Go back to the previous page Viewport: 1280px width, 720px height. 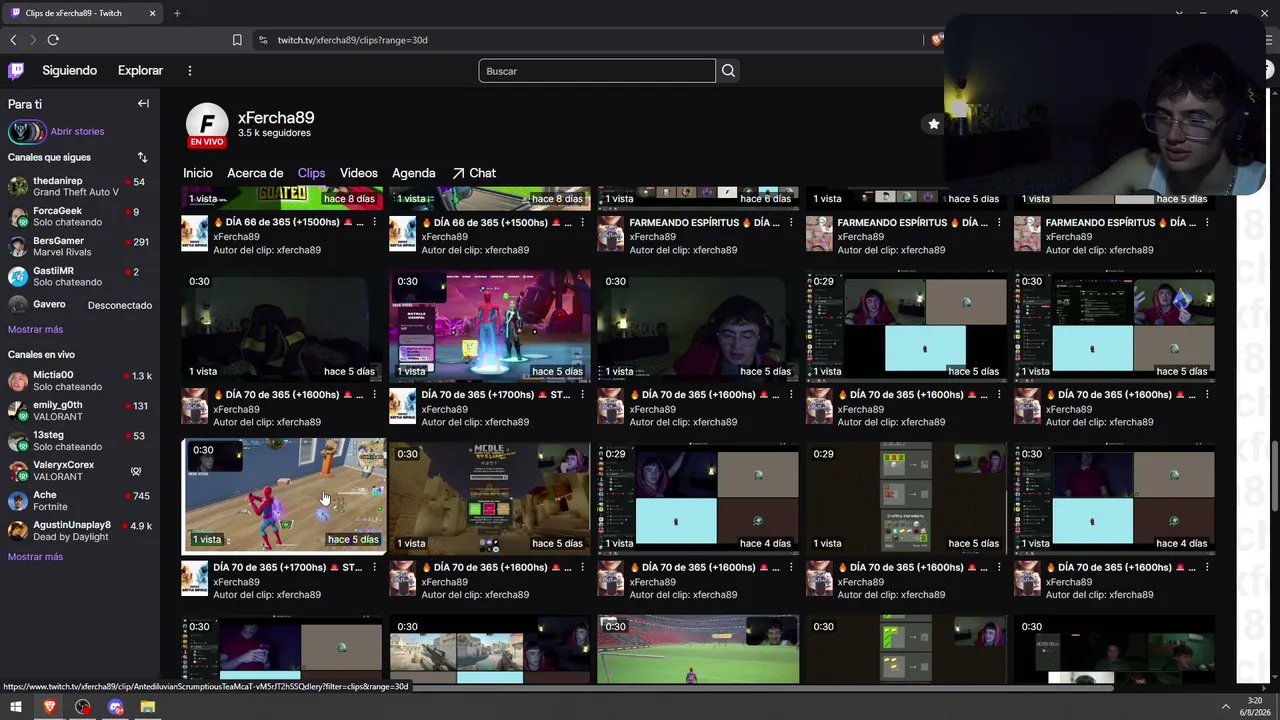point(13,40)
